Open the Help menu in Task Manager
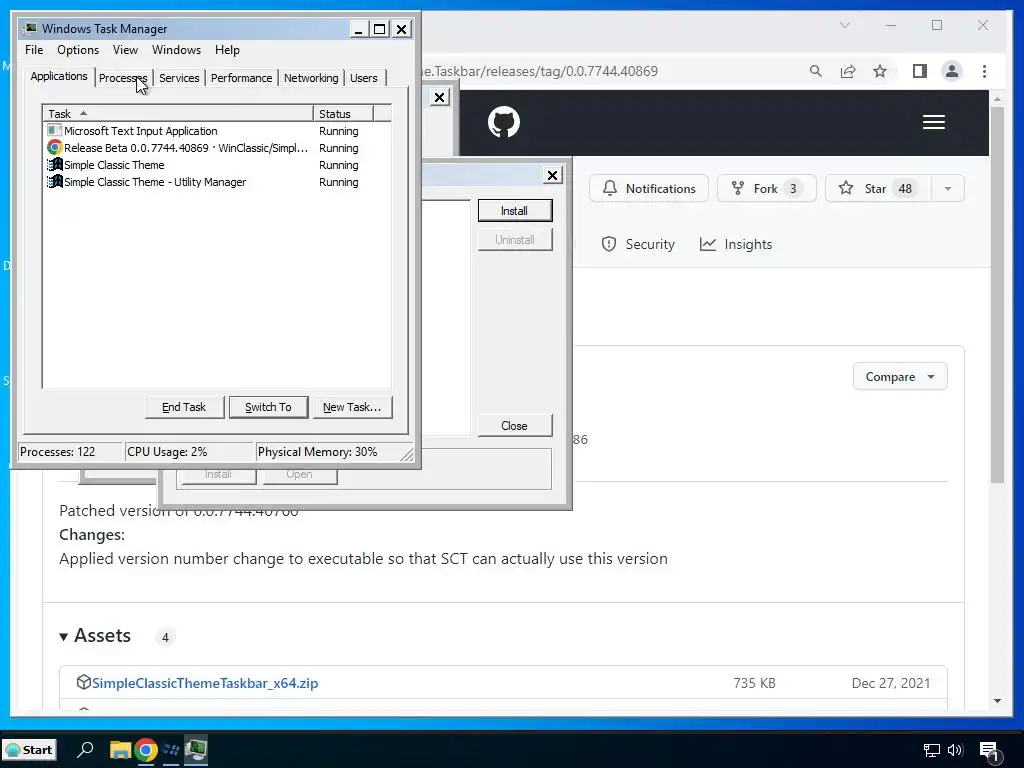The width and height of the screenshot is (1024, 768). tap(227, 50)
